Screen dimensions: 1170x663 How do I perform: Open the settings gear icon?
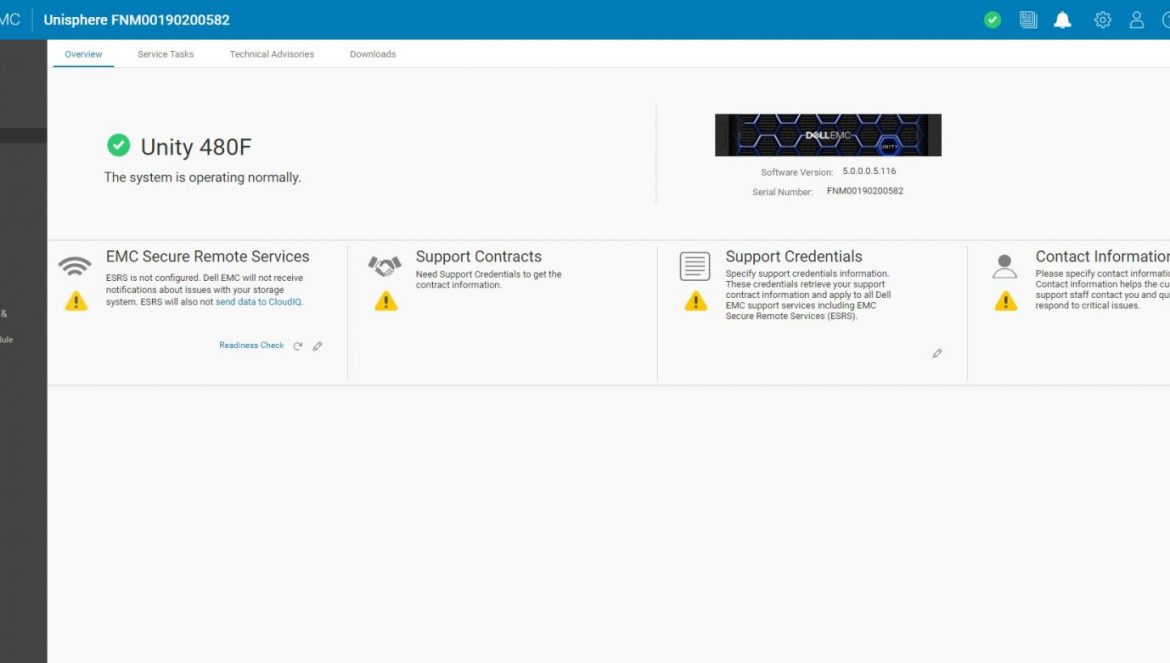(1102, 20)
